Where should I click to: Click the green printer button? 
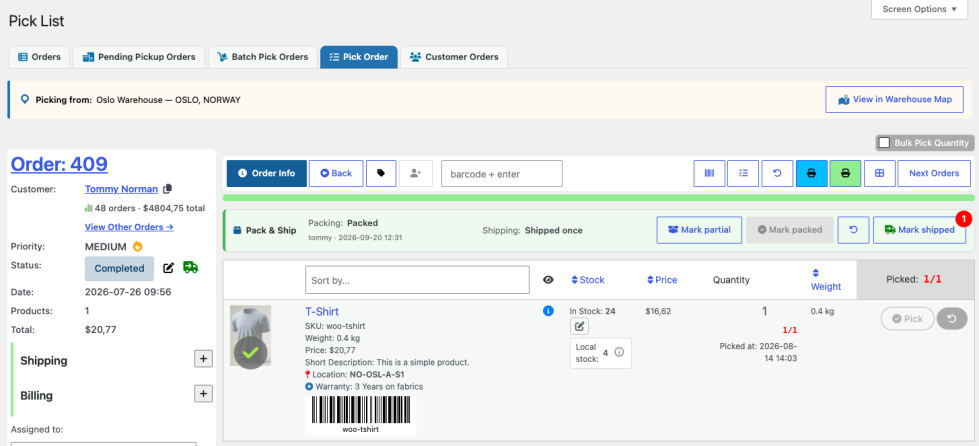[x=845, y=174]
